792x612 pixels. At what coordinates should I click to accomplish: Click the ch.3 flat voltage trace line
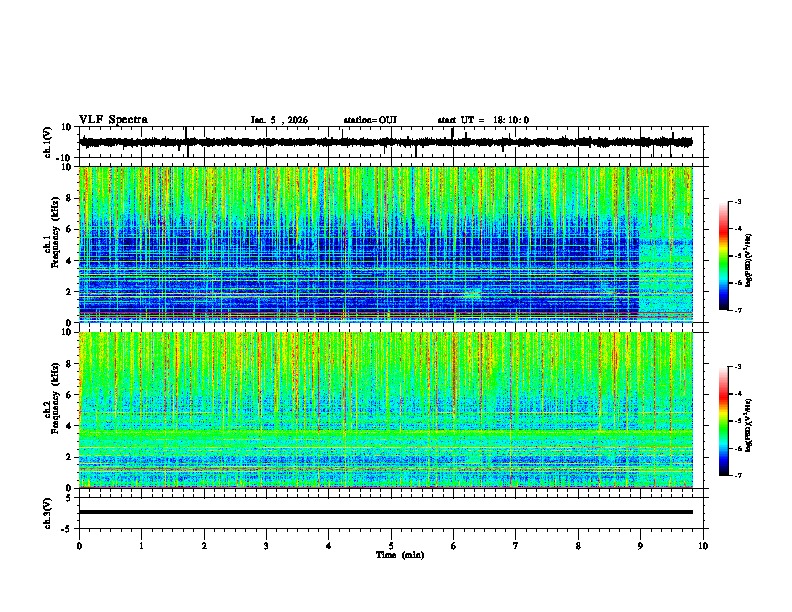pyautogui.click(x=386, y=512)
